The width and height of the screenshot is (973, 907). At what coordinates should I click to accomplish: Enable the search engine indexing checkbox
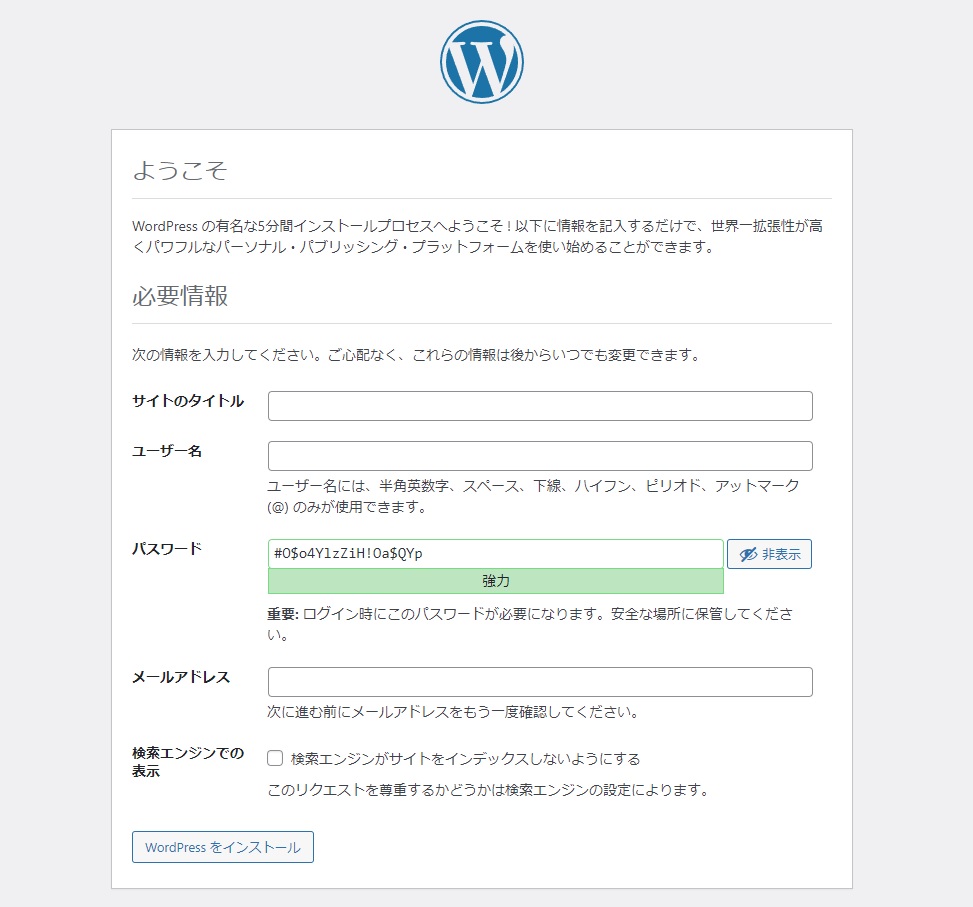click(276, 758)
